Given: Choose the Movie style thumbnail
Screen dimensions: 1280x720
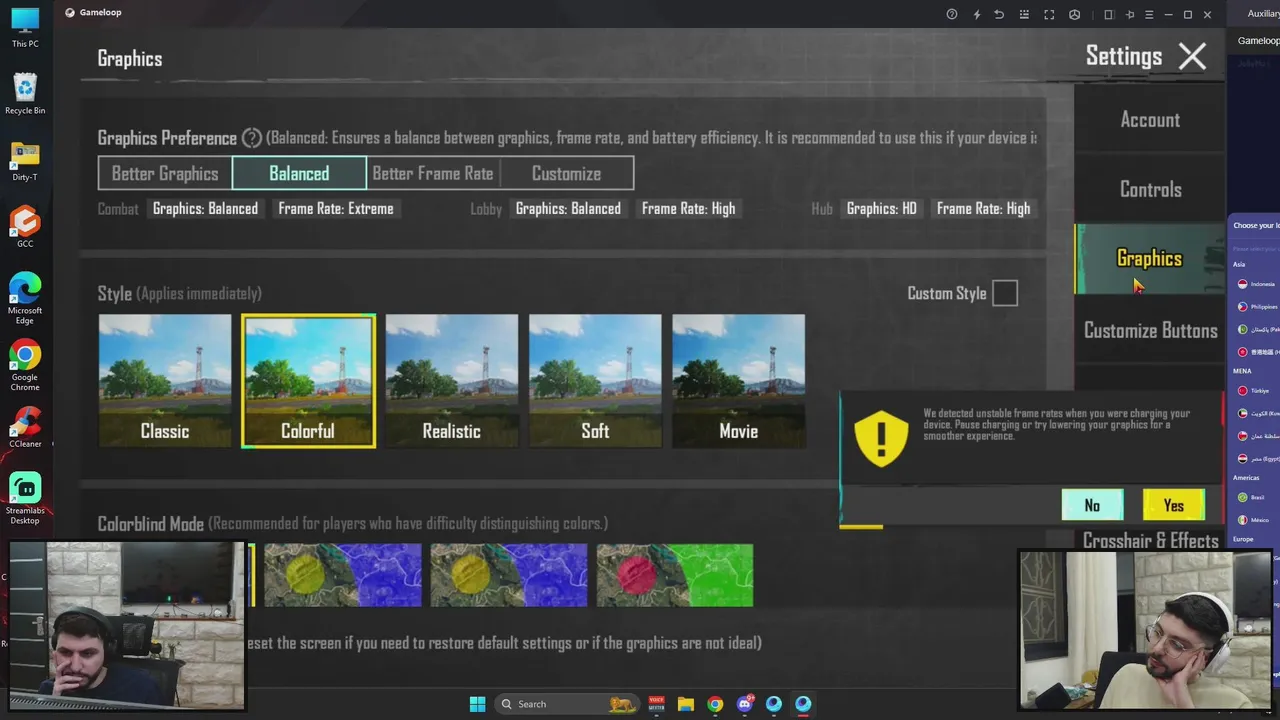Looking at the screenshot, I should (738, 381).
